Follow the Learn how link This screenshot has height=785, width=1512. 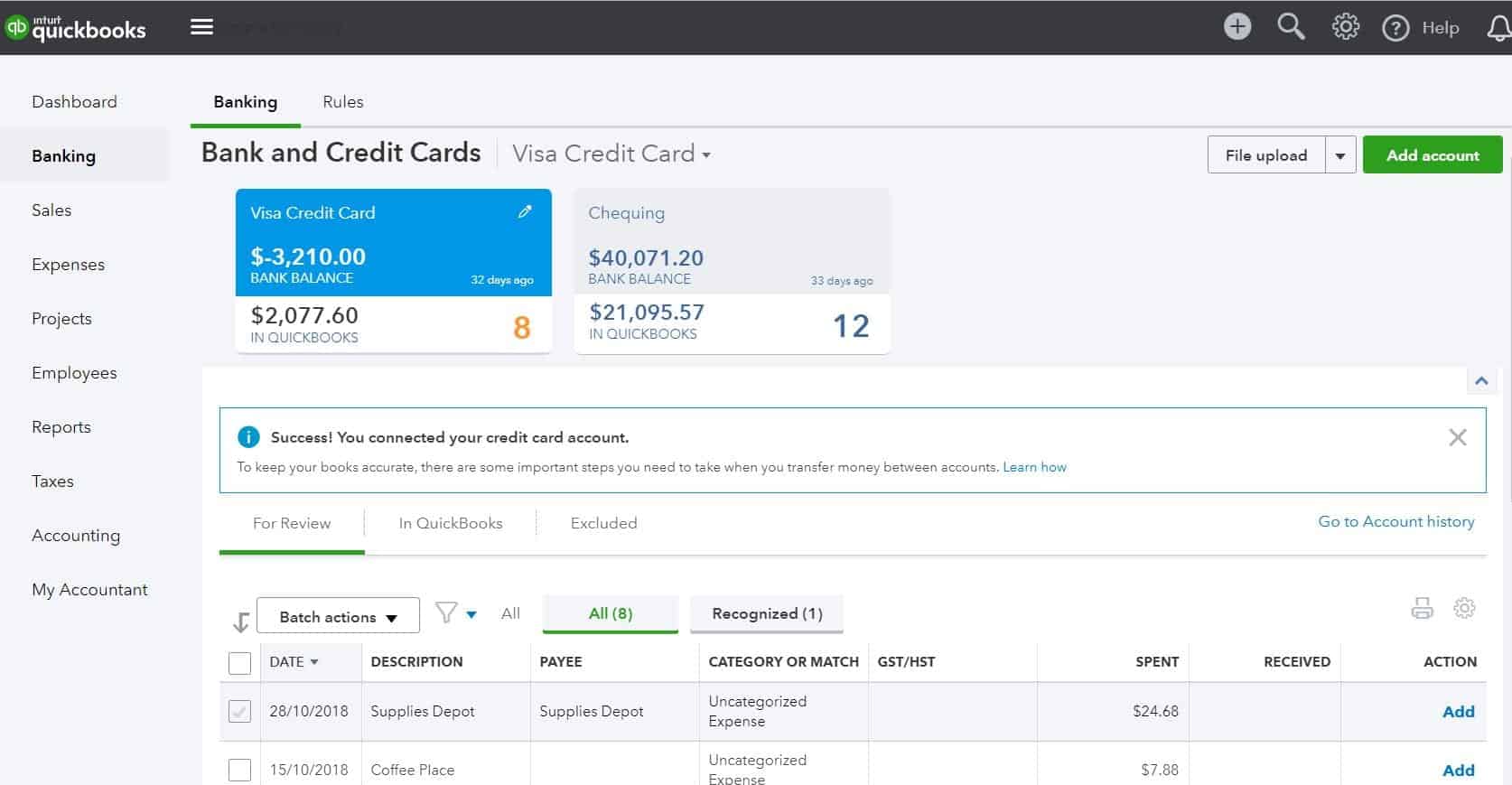(x=1034, y=467)
